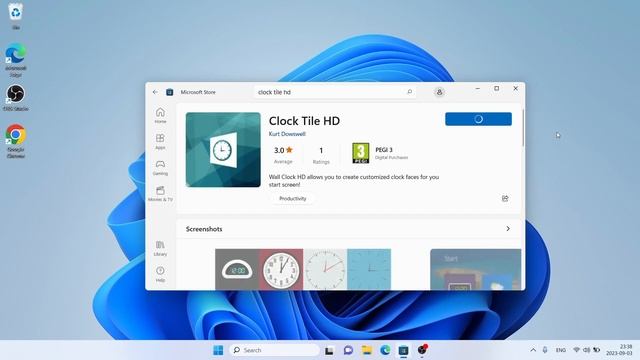
Task: Open Home in the Store sidebar
Action: point(160,115)
